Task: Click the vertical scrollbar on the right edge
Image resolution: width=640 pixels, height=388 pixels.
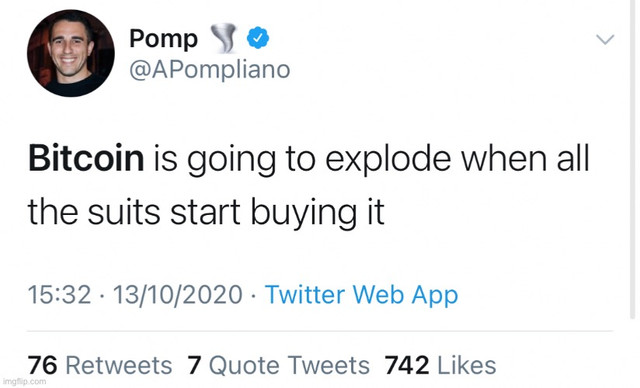Action: point(633,159)
